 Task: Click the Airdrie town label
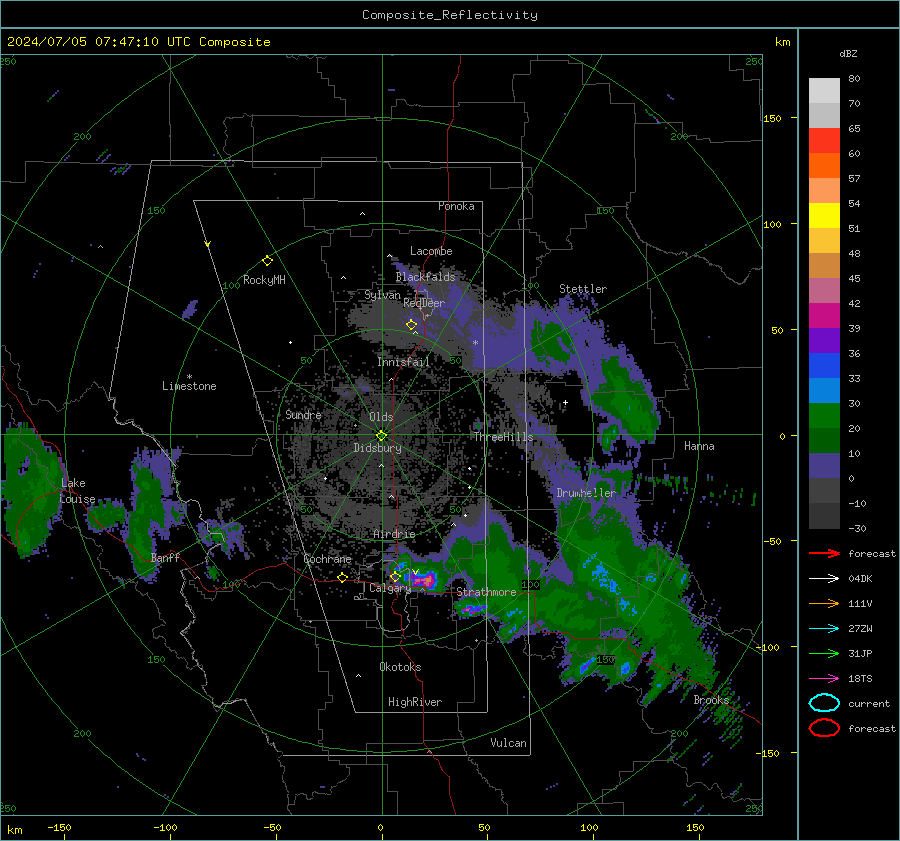(394, 534)
